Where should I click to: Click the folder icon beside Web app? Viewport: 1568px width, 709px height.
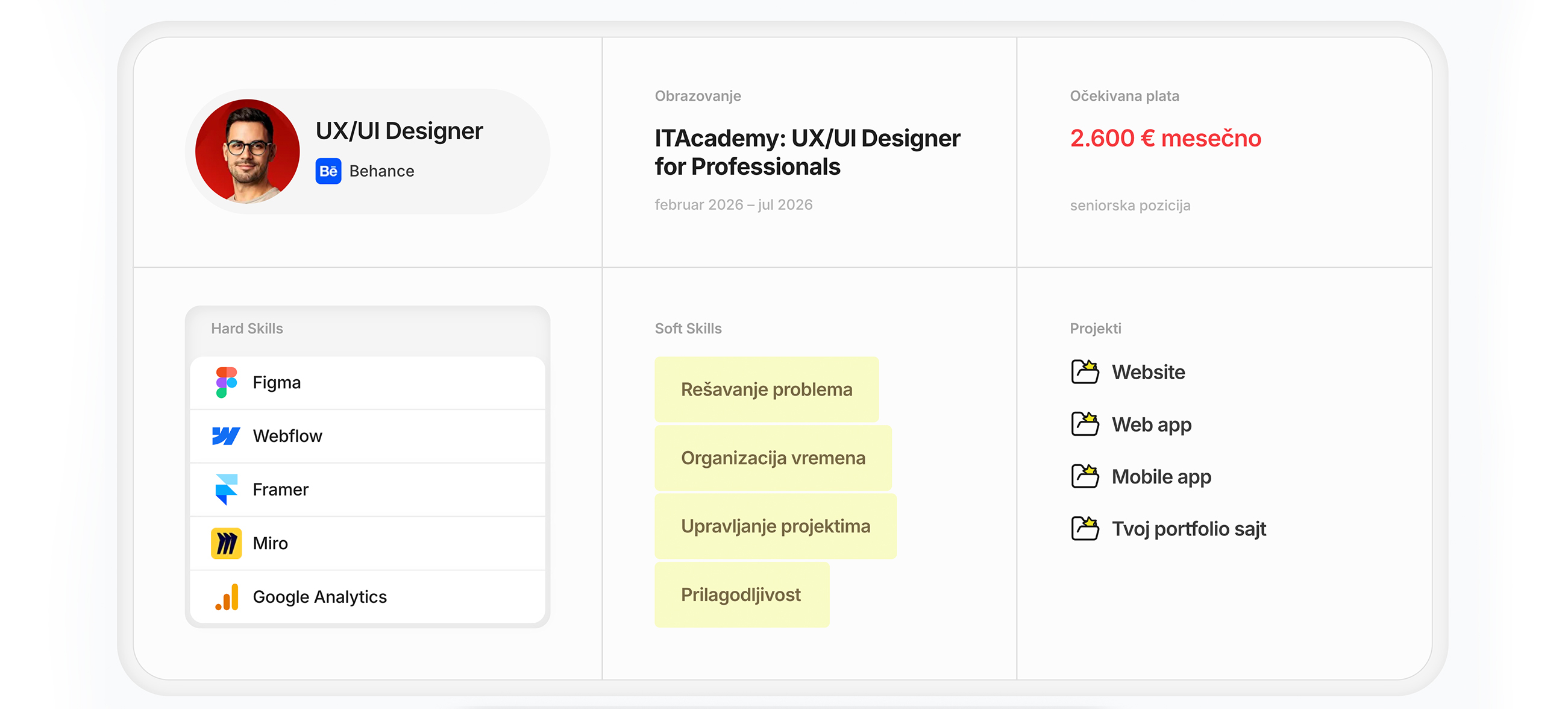(x=1085, y=424)
